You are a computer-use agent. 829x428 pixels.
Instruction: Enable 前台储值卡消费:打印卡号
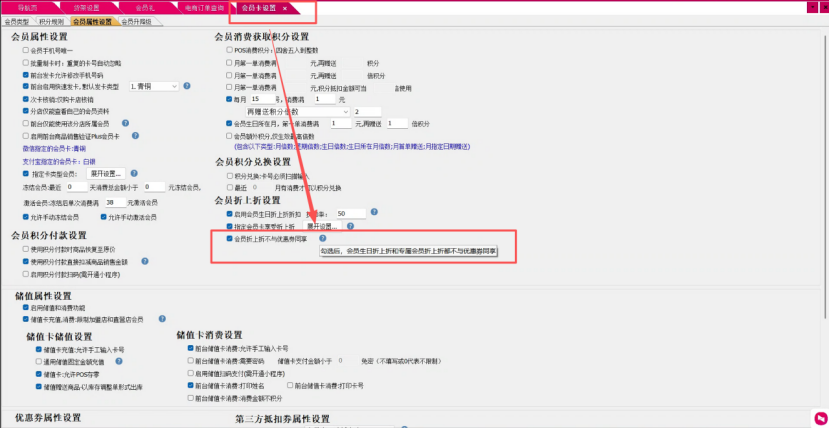coord(290,386)
